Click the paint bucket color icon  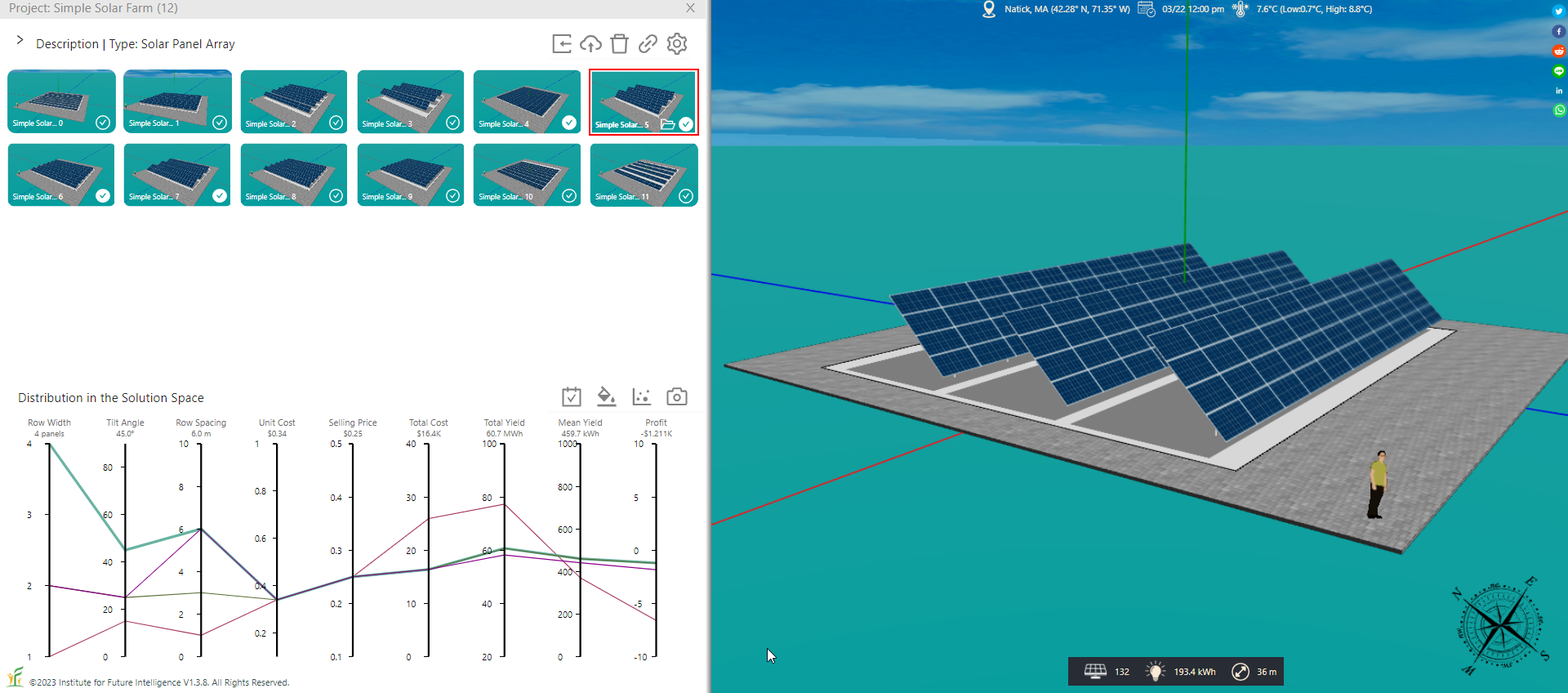coord(606,397)
